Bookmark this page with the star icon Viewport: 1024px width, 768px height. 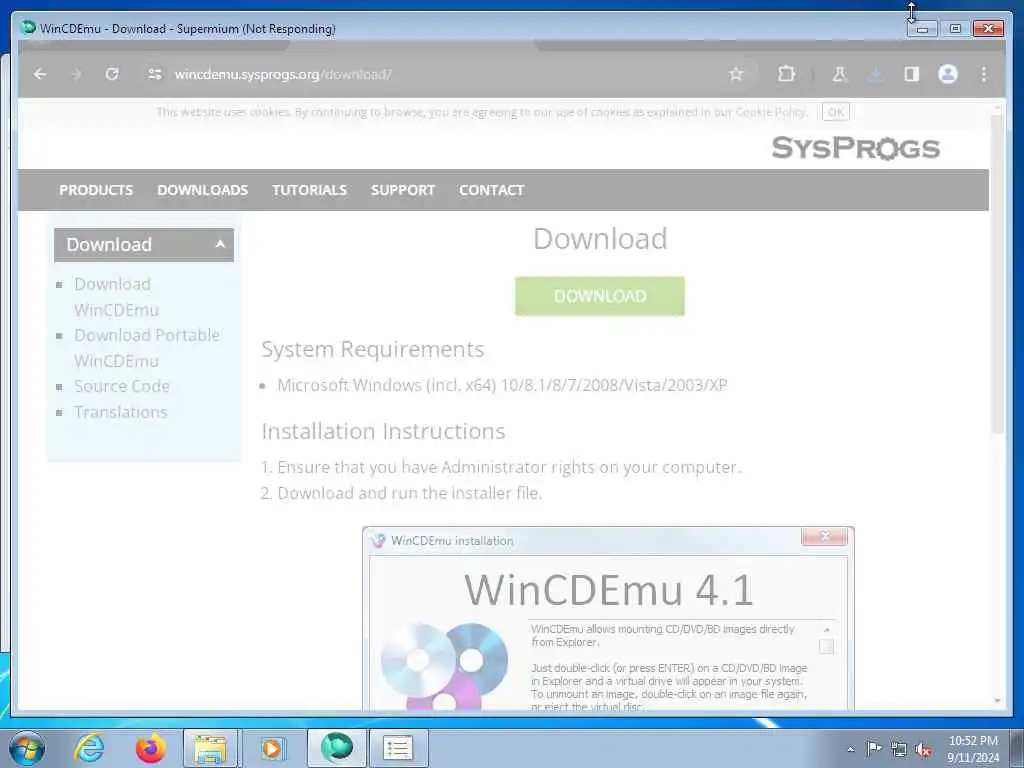pyautogui.click(x=736, y=74)
